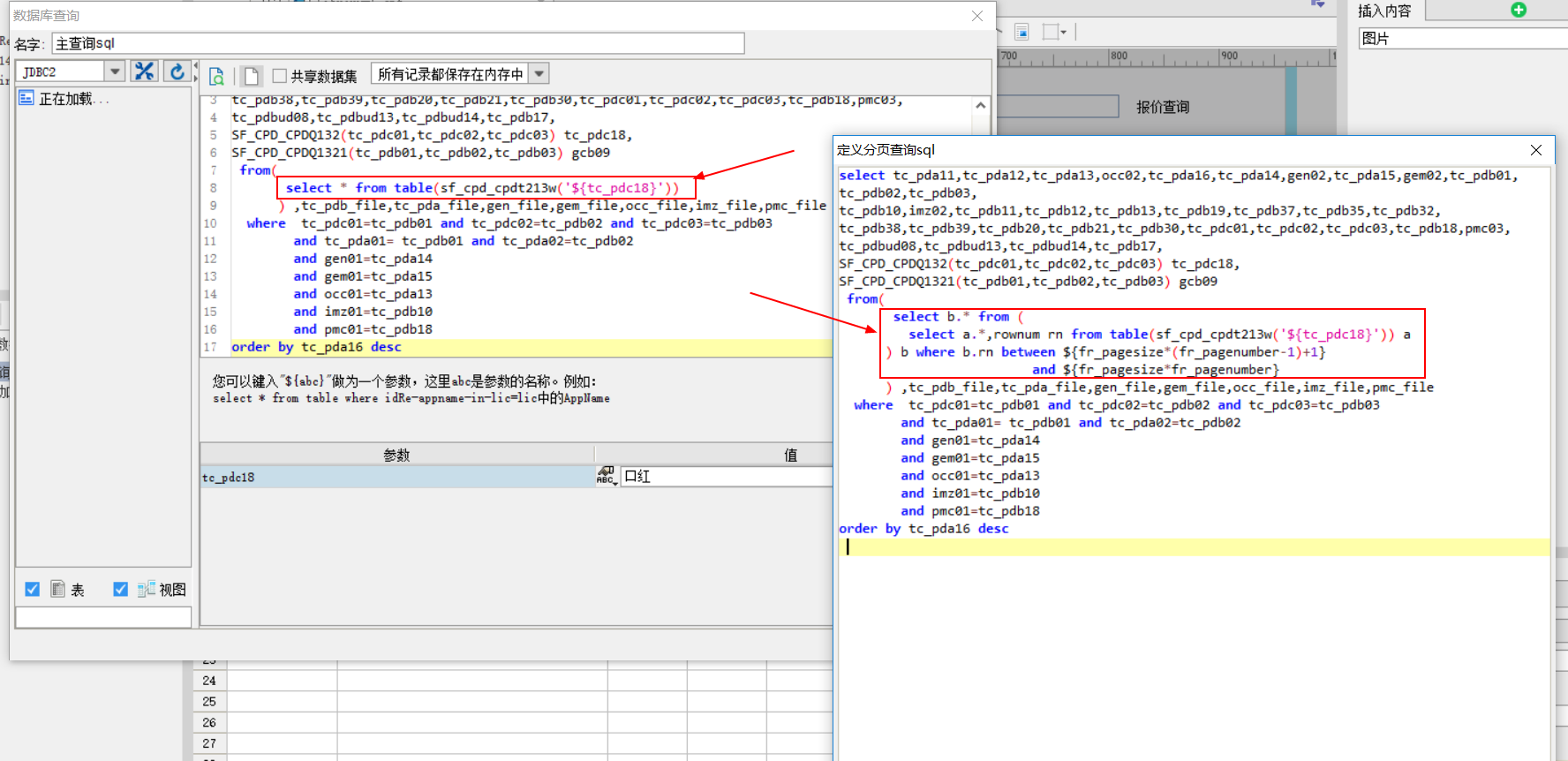Close the 定义分页查询sql dialog
This screenshot has width=1568, height=761.
pos(1536,150)
